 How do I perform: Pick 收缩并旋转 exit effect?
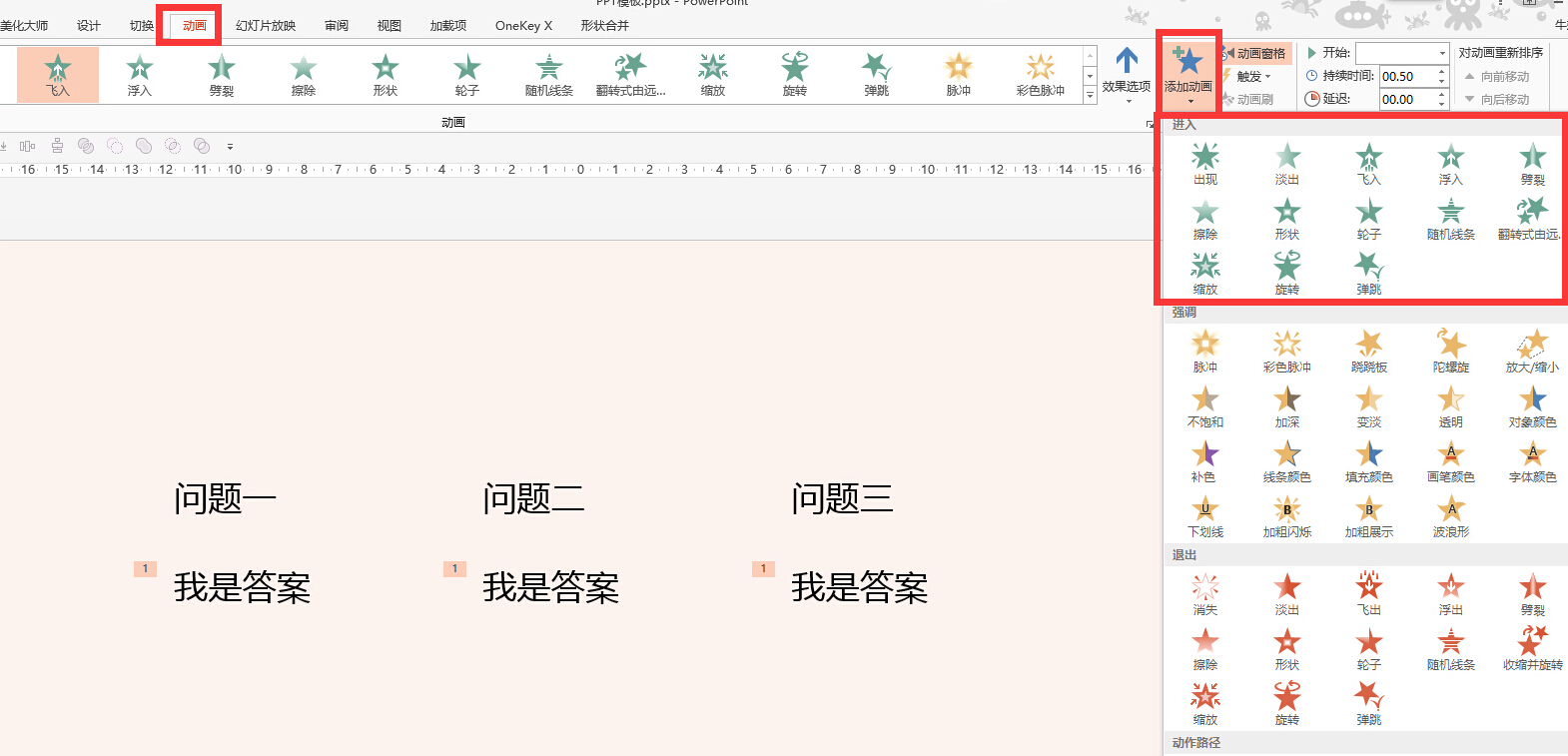click(1533, 649)
